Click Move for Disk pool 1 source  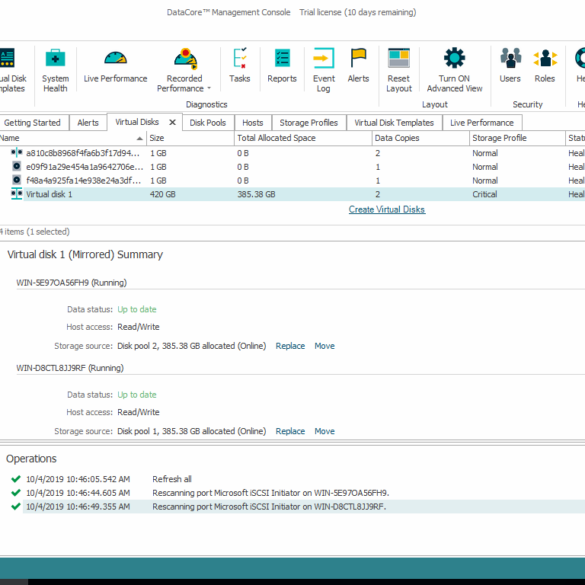(325, 431)
